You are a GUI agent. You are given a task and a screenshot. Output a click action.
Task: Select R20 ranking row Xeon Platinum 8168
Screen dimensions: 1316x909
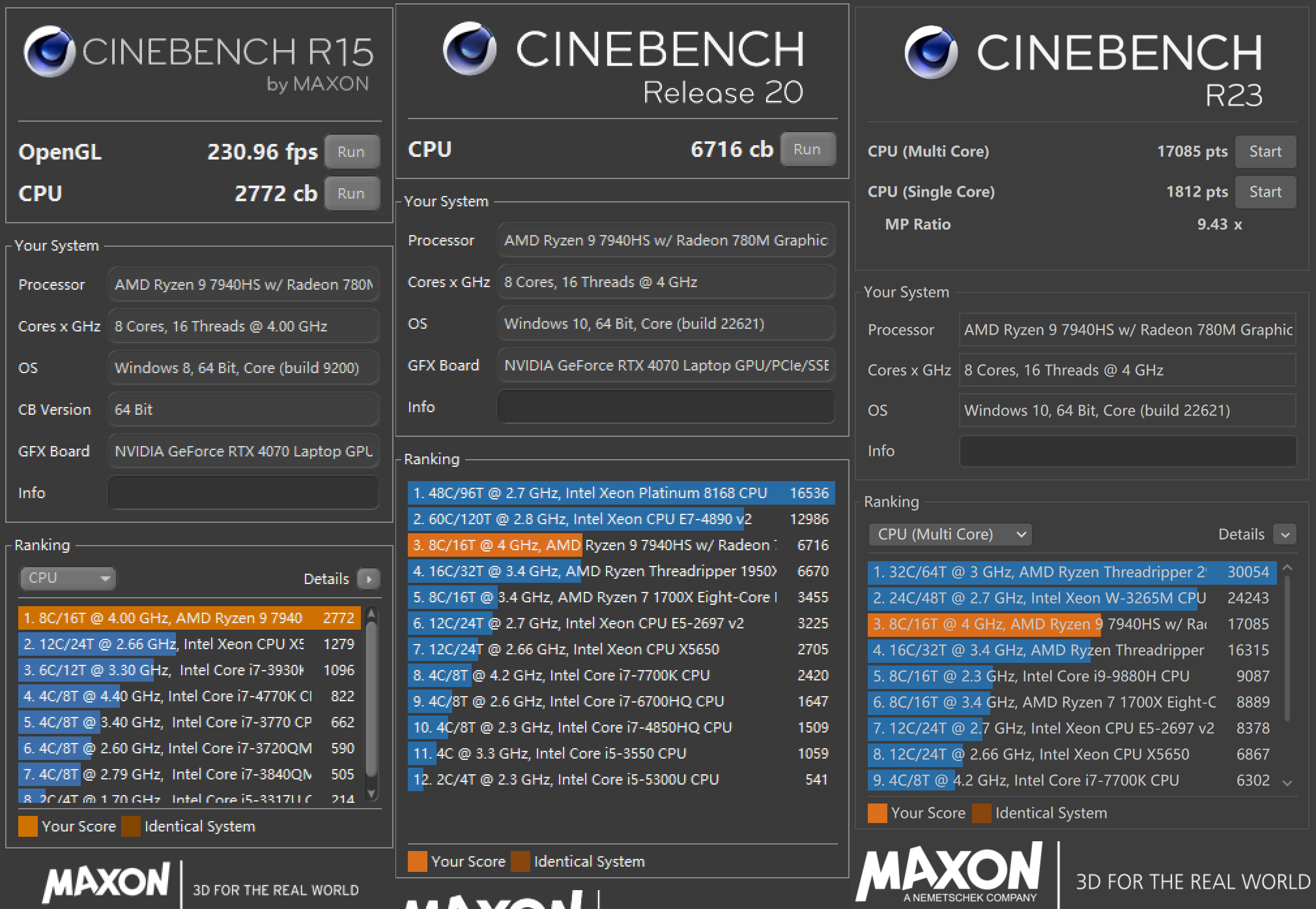621,493
